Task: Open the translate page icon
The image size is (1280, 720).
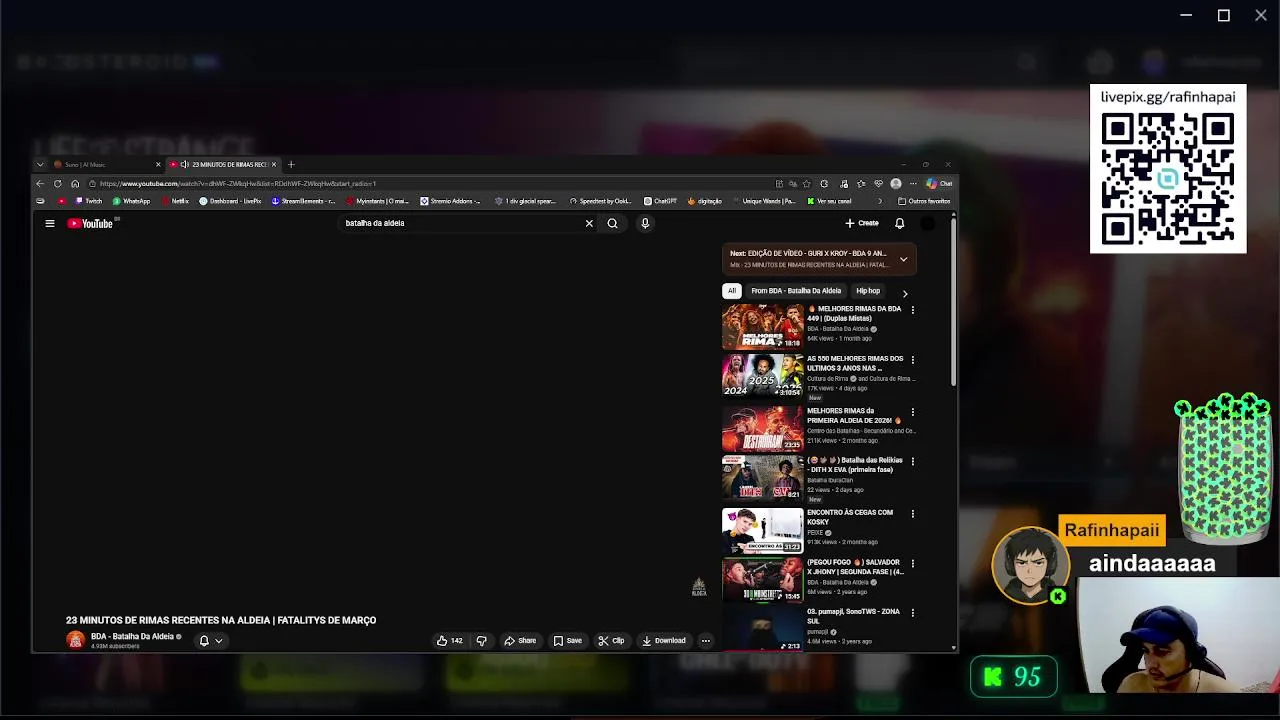Action: click(793, 184)
